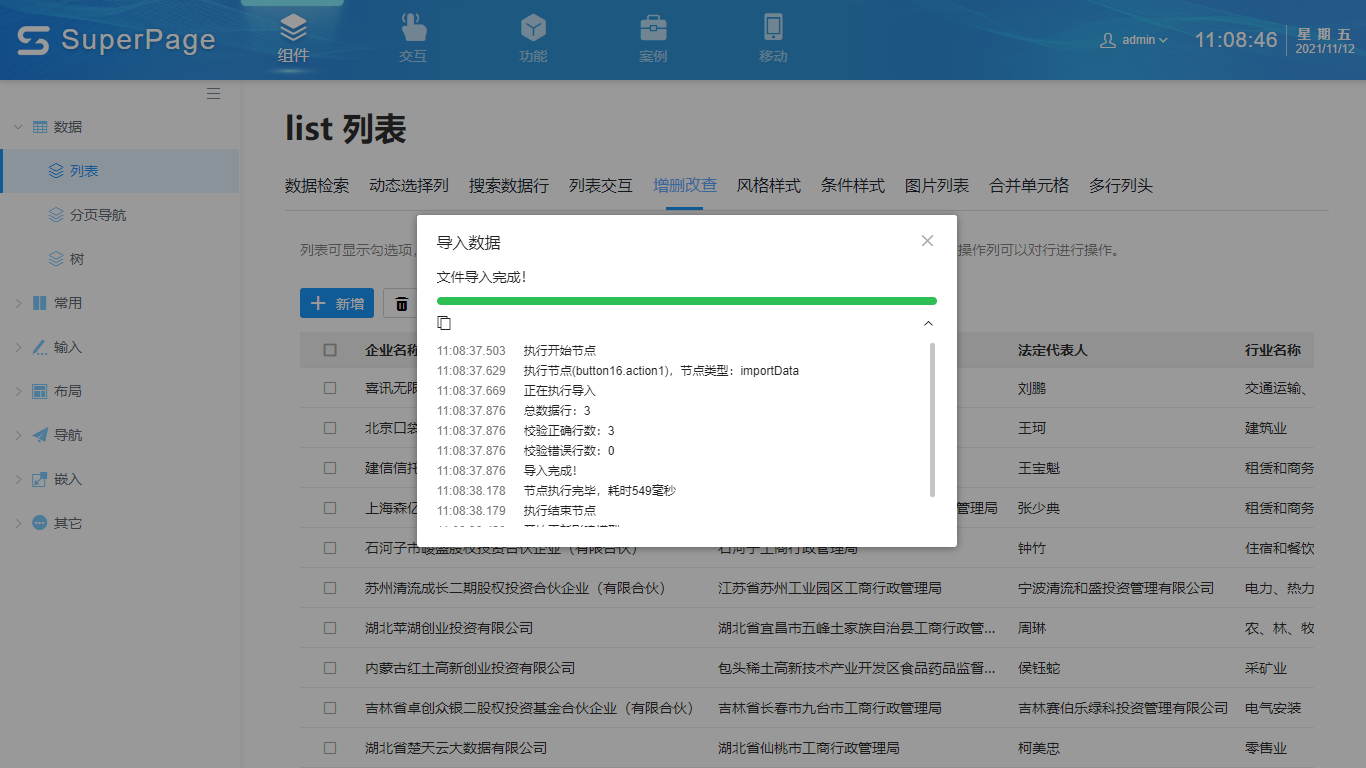The width and height of the screenshot is (1366, 768).
Task: Expand the 其它 sidebar group
Action: point(120,523)
